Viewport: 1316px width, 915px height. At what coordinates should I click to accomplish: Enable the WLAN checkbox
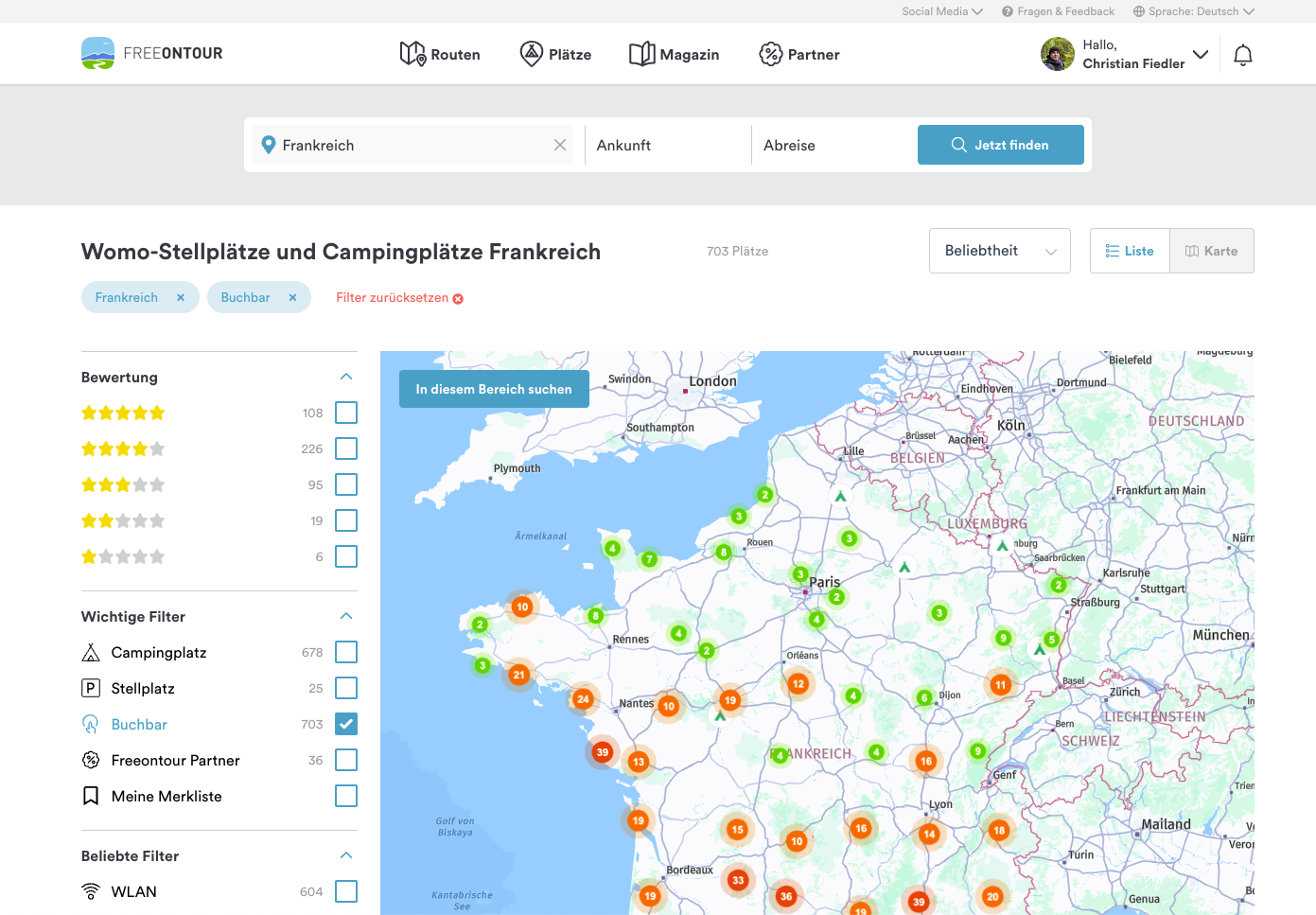tap(346, 891)
